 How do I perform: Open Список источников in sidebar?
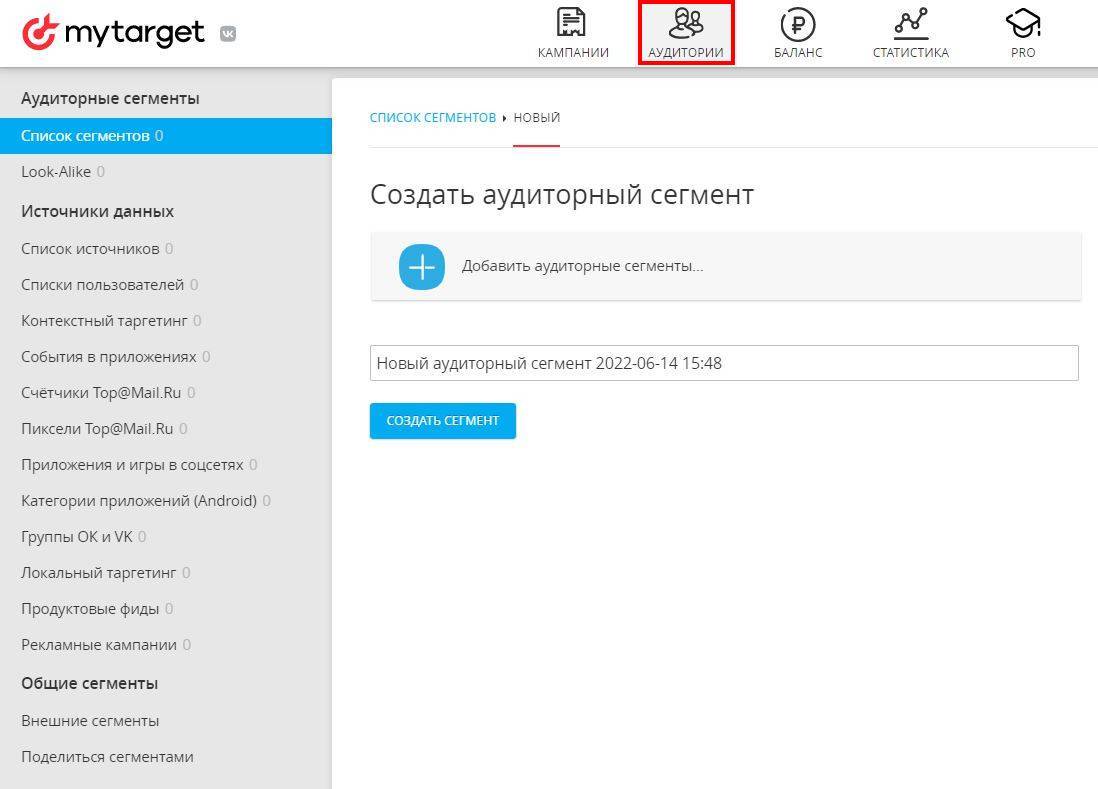90,249
